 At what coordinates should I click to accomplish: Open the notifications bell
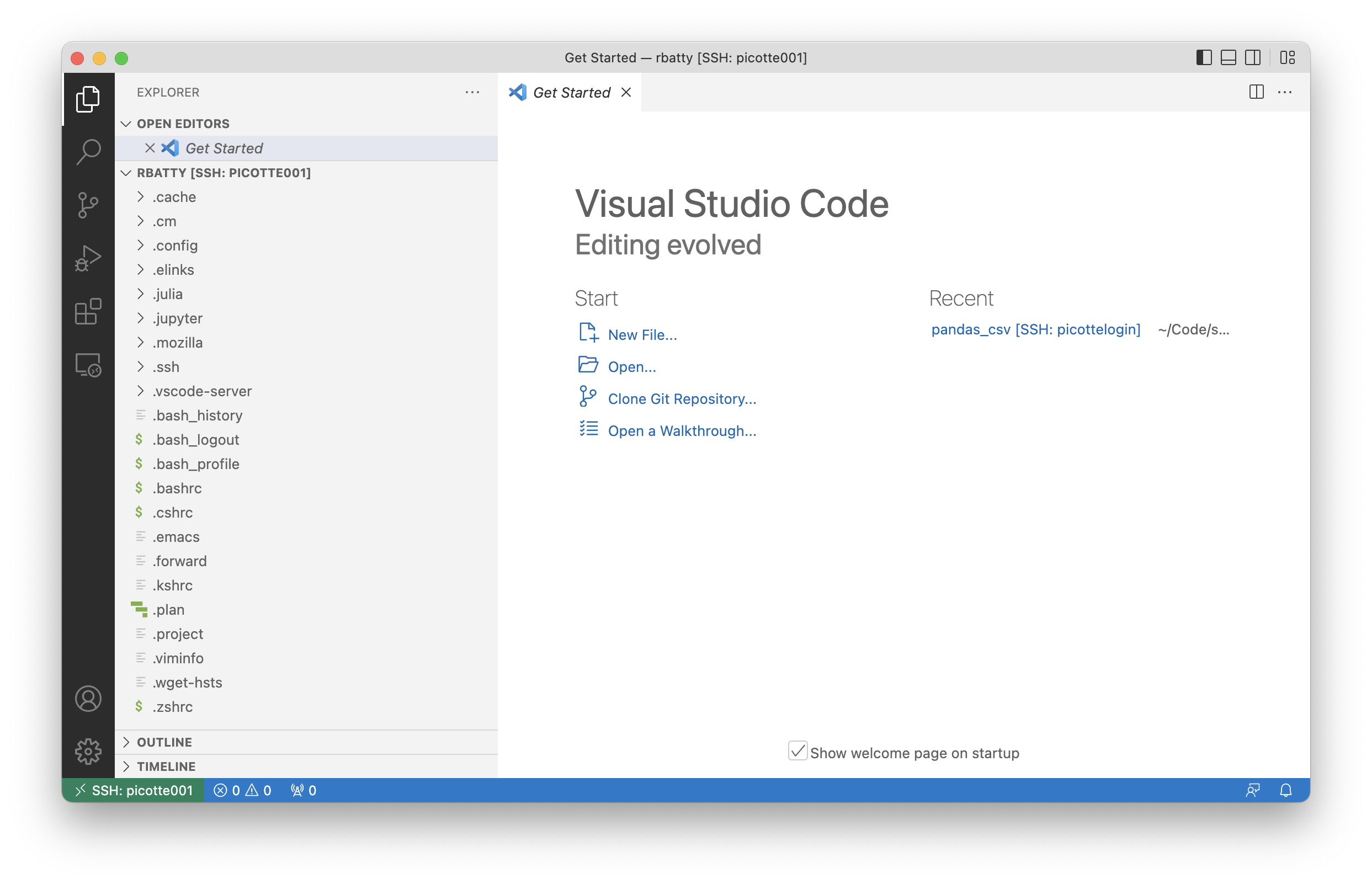(1286, 790)
